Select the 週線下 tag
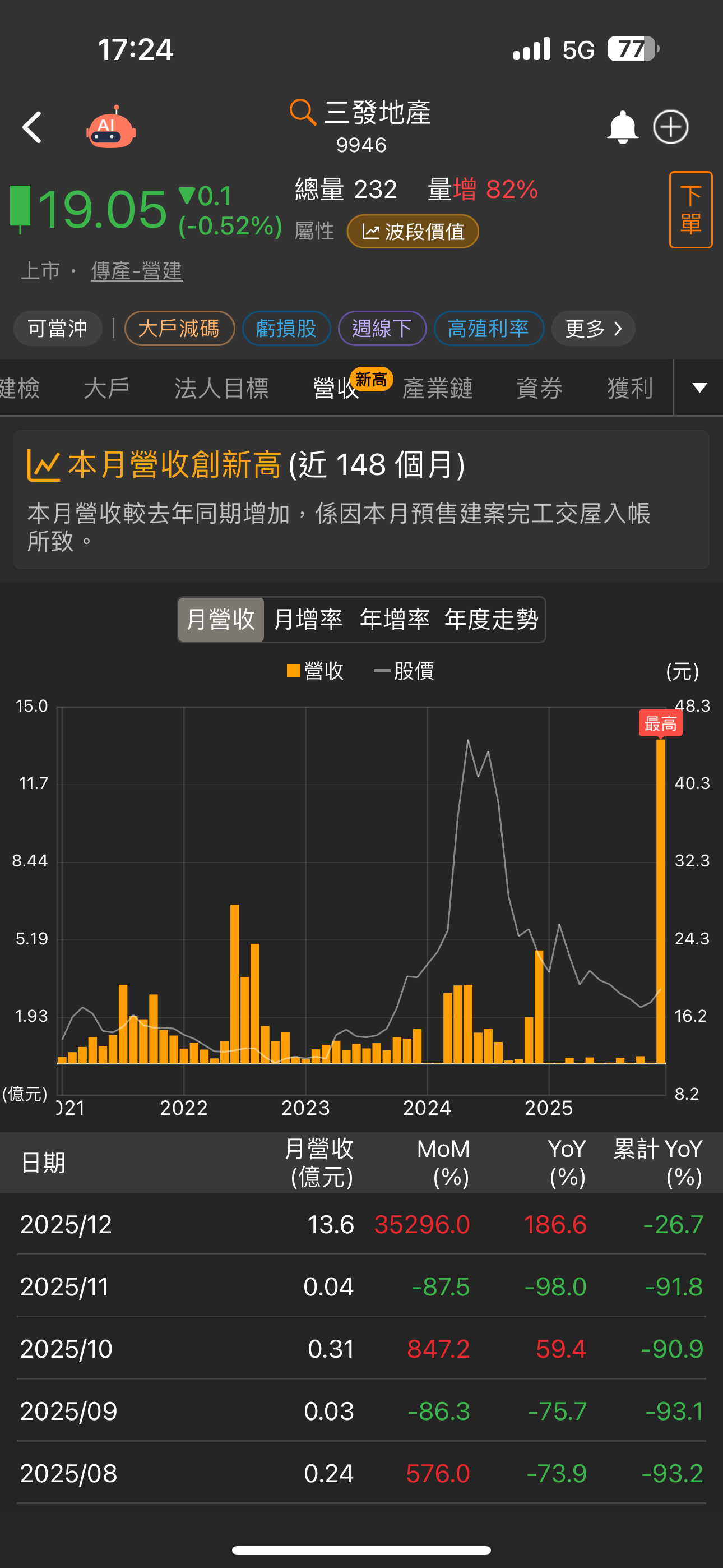Screen dimensions: 723x1568 tap(382, 329)
